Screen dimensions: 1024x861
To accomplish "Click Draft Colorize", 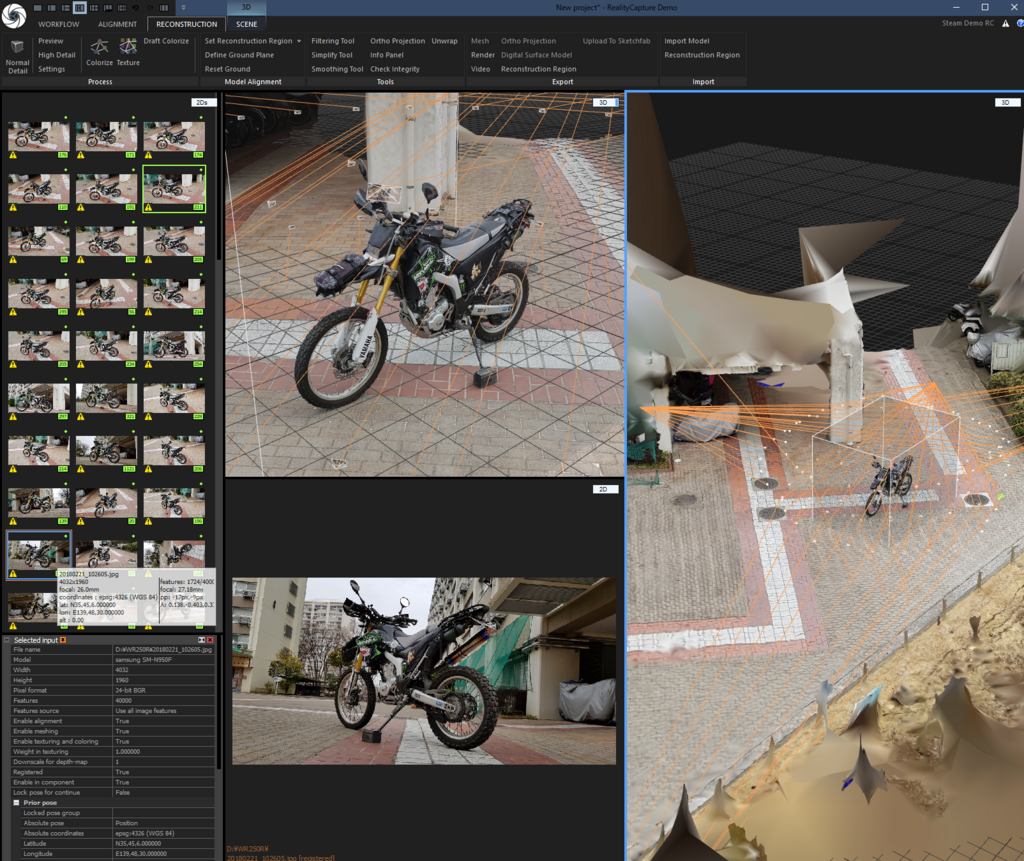I will 167,41.
